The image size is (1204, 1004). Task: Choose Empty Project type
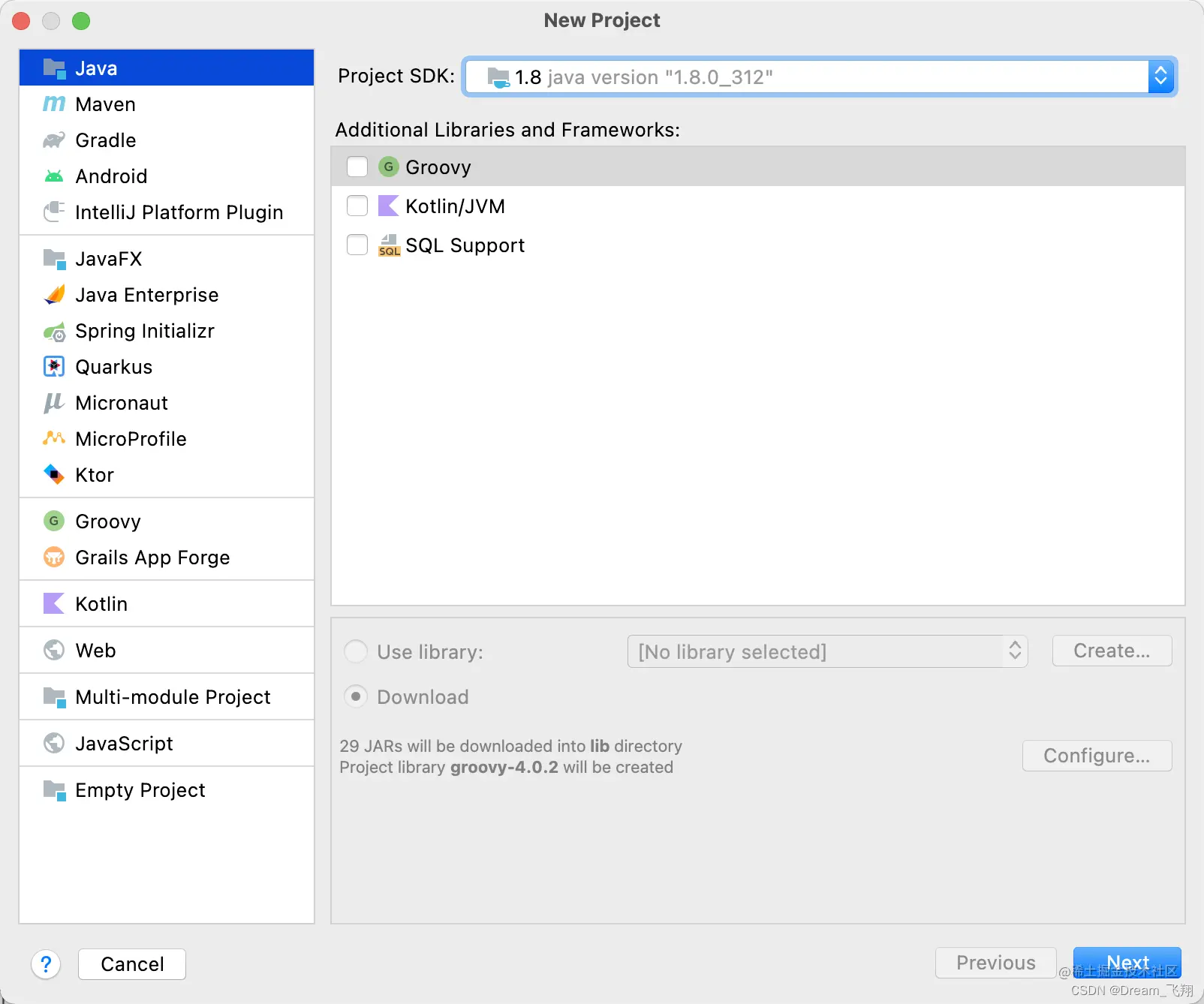pos(167,790)
